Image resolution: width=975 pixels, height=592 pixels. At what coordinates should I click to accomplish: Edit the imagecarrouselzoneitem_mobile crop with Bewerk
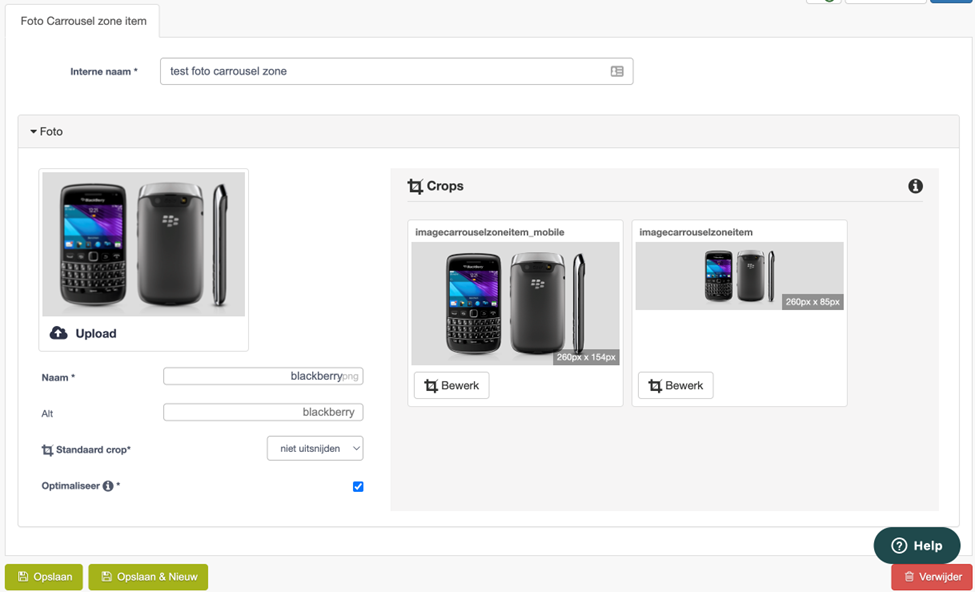coord(451,386)
